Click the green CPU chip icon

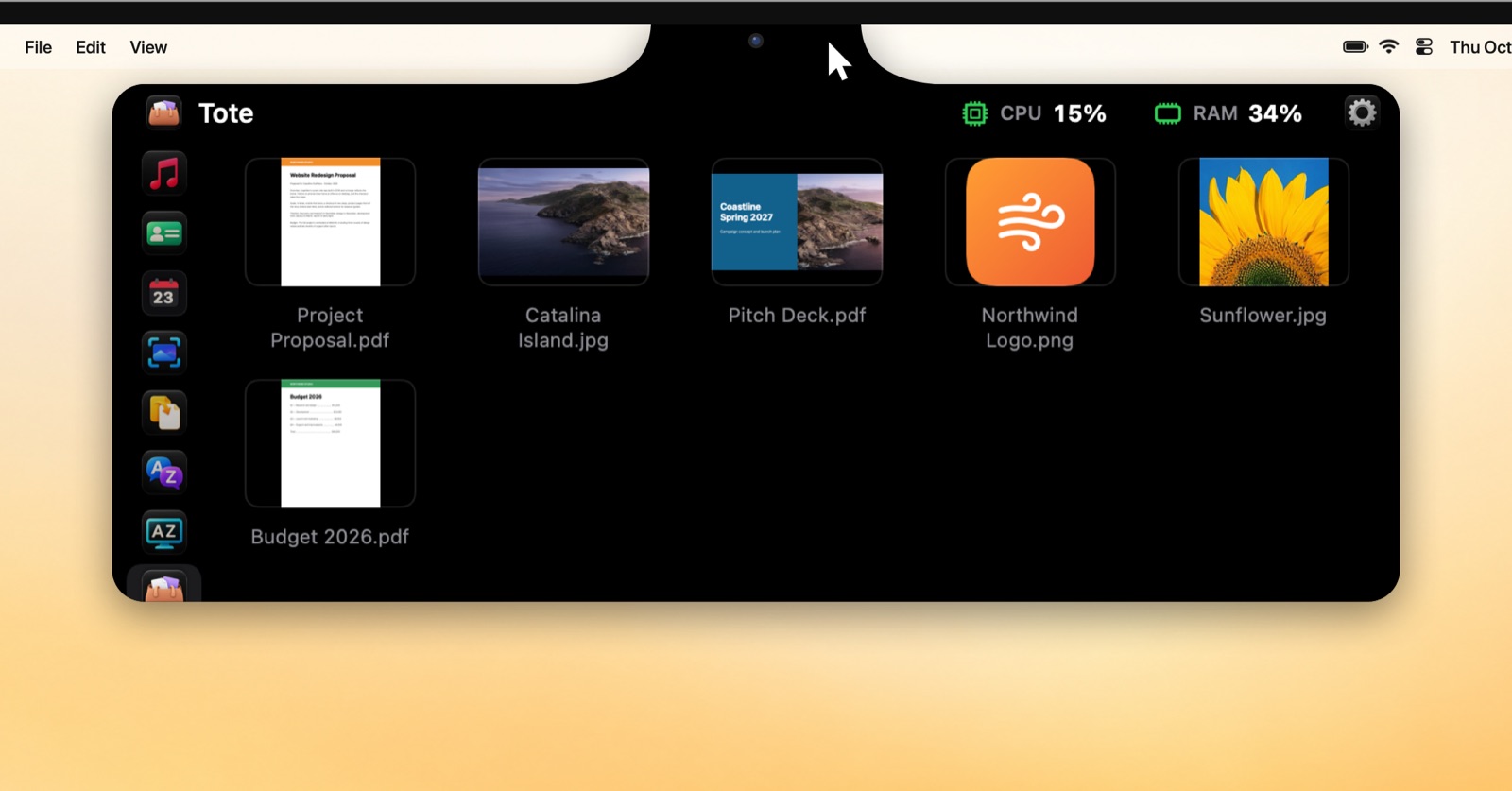coord(974,113)
